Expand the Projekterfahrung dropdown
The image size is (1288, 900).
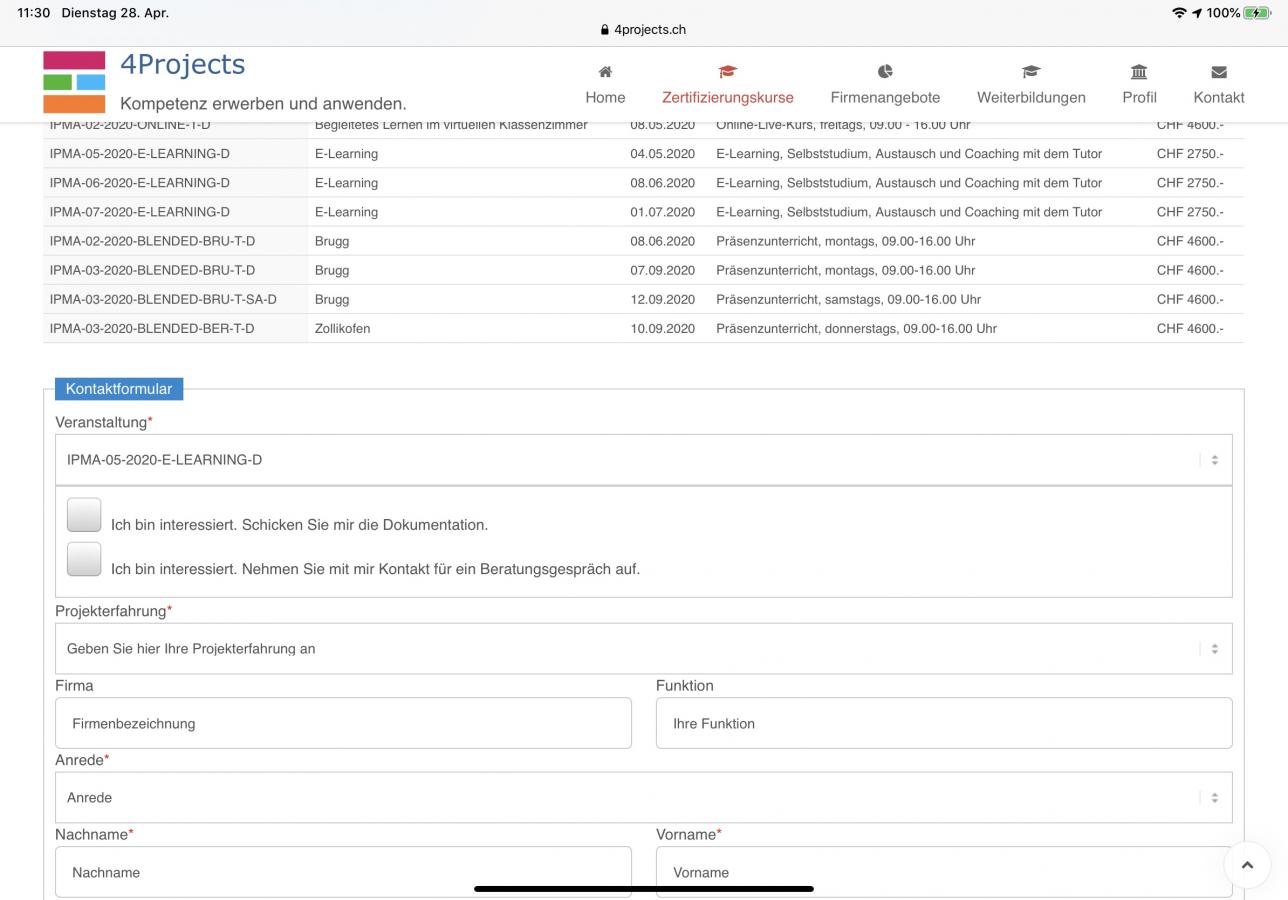pos(643,649)
